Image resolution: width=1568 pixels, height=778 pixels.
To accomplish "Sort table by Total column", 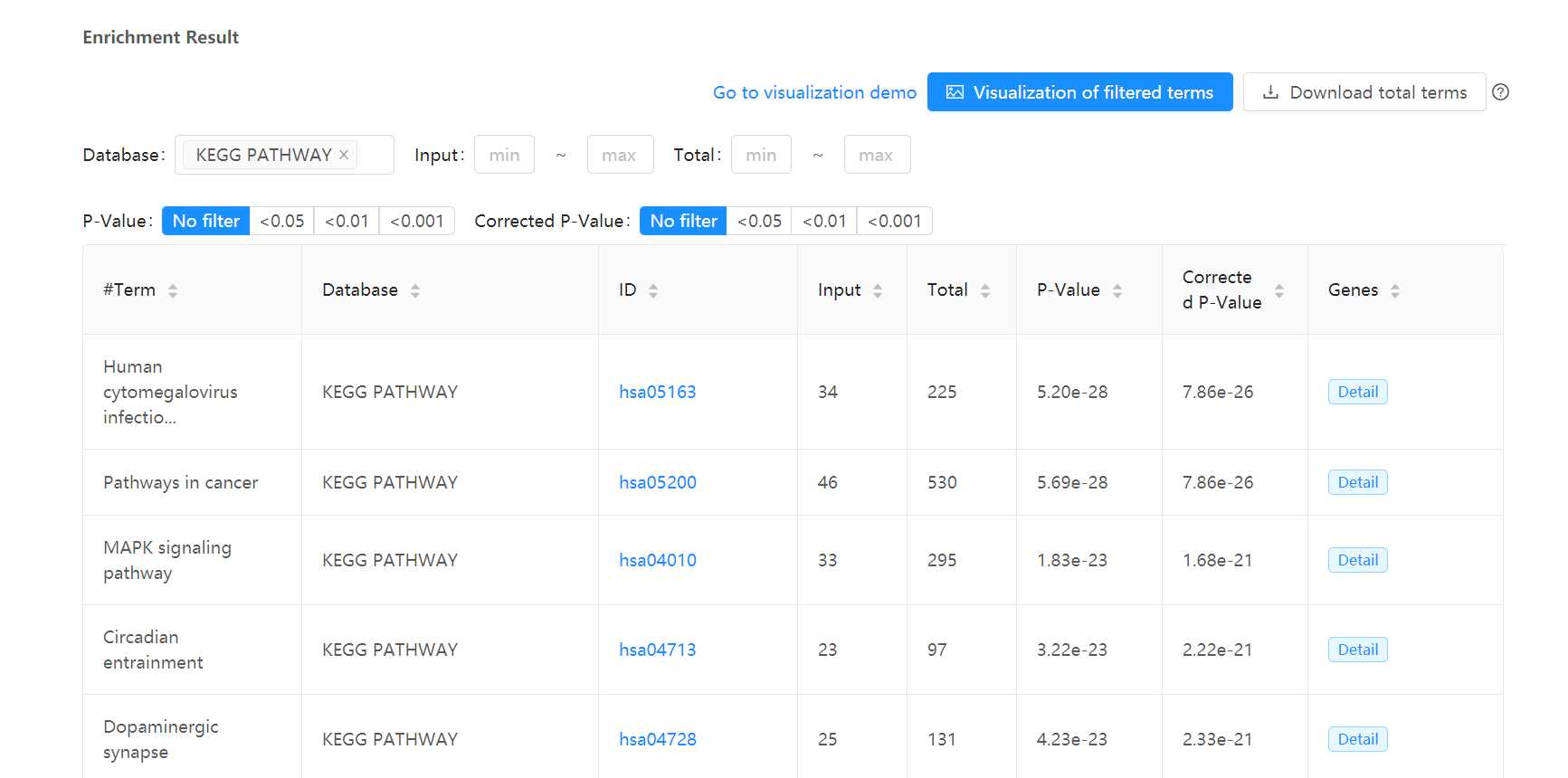I will [x=985, y=290].
